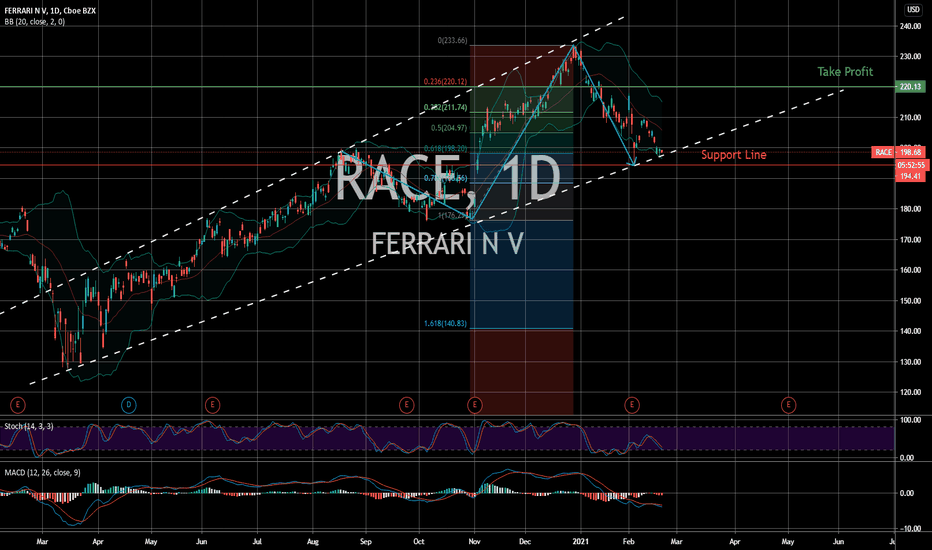The height and width of the screenshot is (550, 932).
Task: Select the 1.618(140.83) Fibonacci label
Action: click(445, 323)
